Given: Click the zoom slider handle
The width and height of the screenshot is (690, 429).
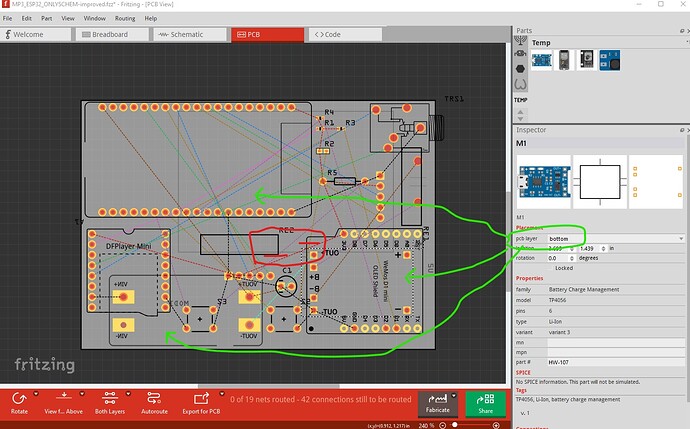Looking at the screenshot, I should point(455,425).
